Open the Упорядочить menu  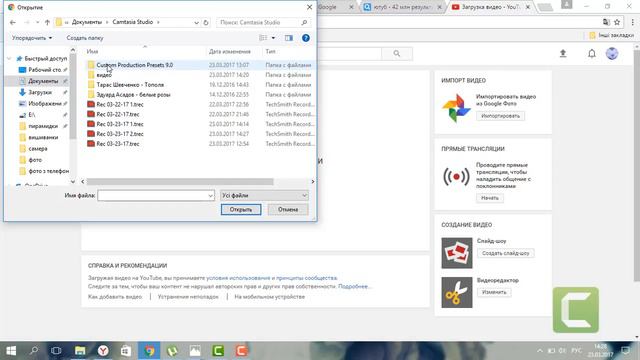click(32, 38)
